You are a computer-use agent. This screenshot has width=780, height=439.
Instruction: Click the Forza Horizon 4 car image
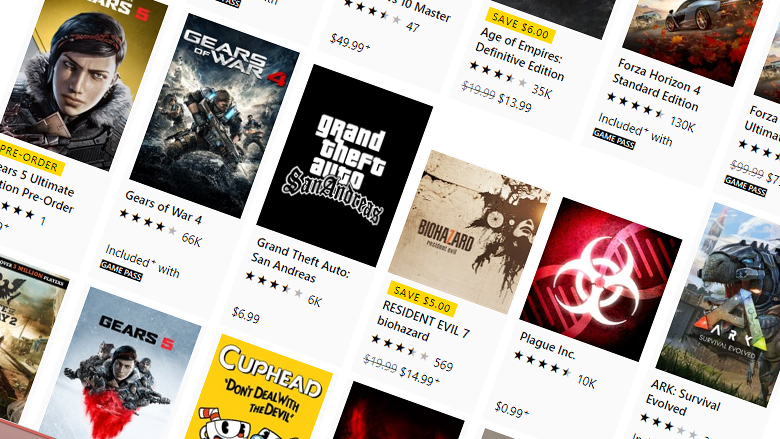click(692, 35)
